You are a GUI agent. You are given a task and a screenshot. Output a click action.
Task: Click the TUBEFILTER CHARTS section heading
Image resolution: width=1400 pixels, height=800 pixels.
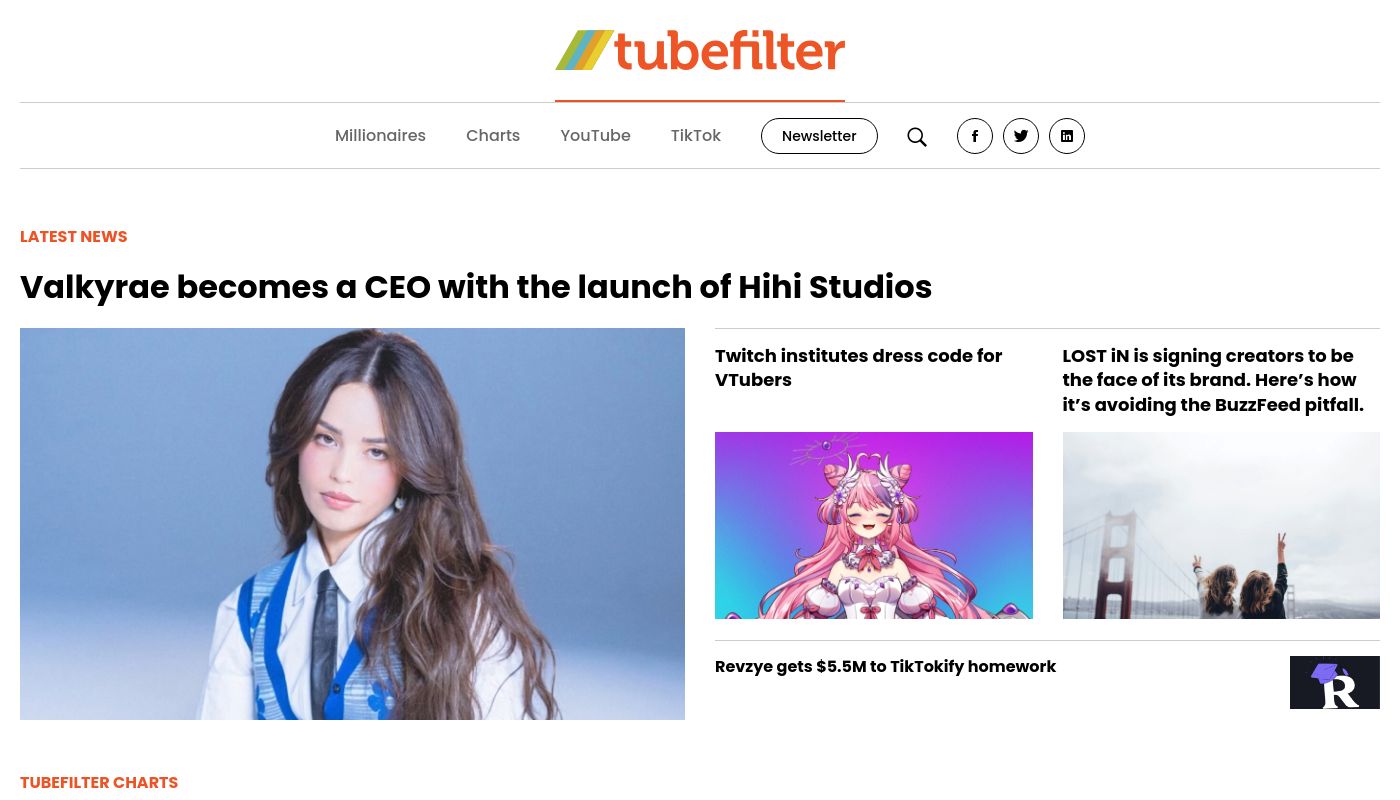click(x=99, y=783)
